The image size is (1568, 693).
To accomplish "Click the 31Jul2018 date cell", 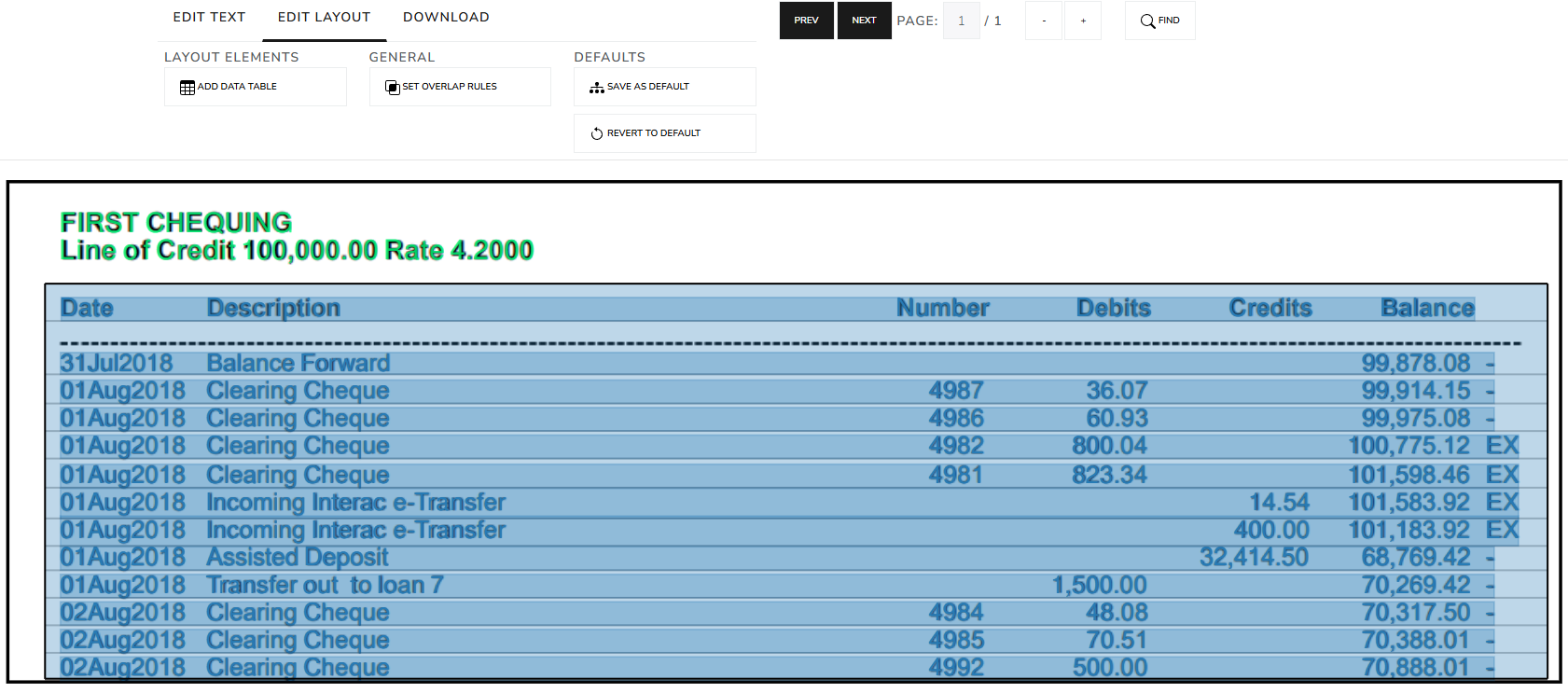I will [117, 363].
